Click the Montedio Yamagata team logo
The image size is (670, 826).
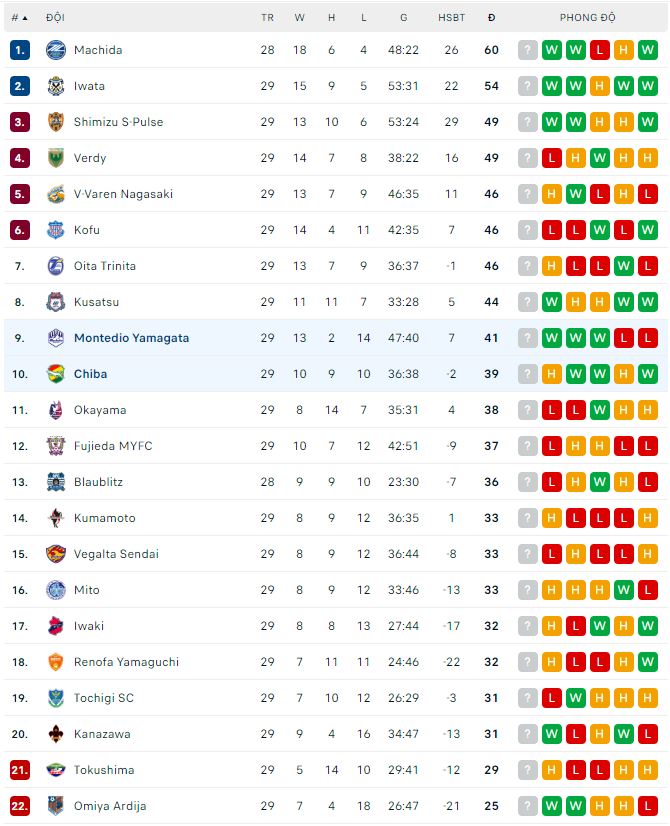[56, 338]
